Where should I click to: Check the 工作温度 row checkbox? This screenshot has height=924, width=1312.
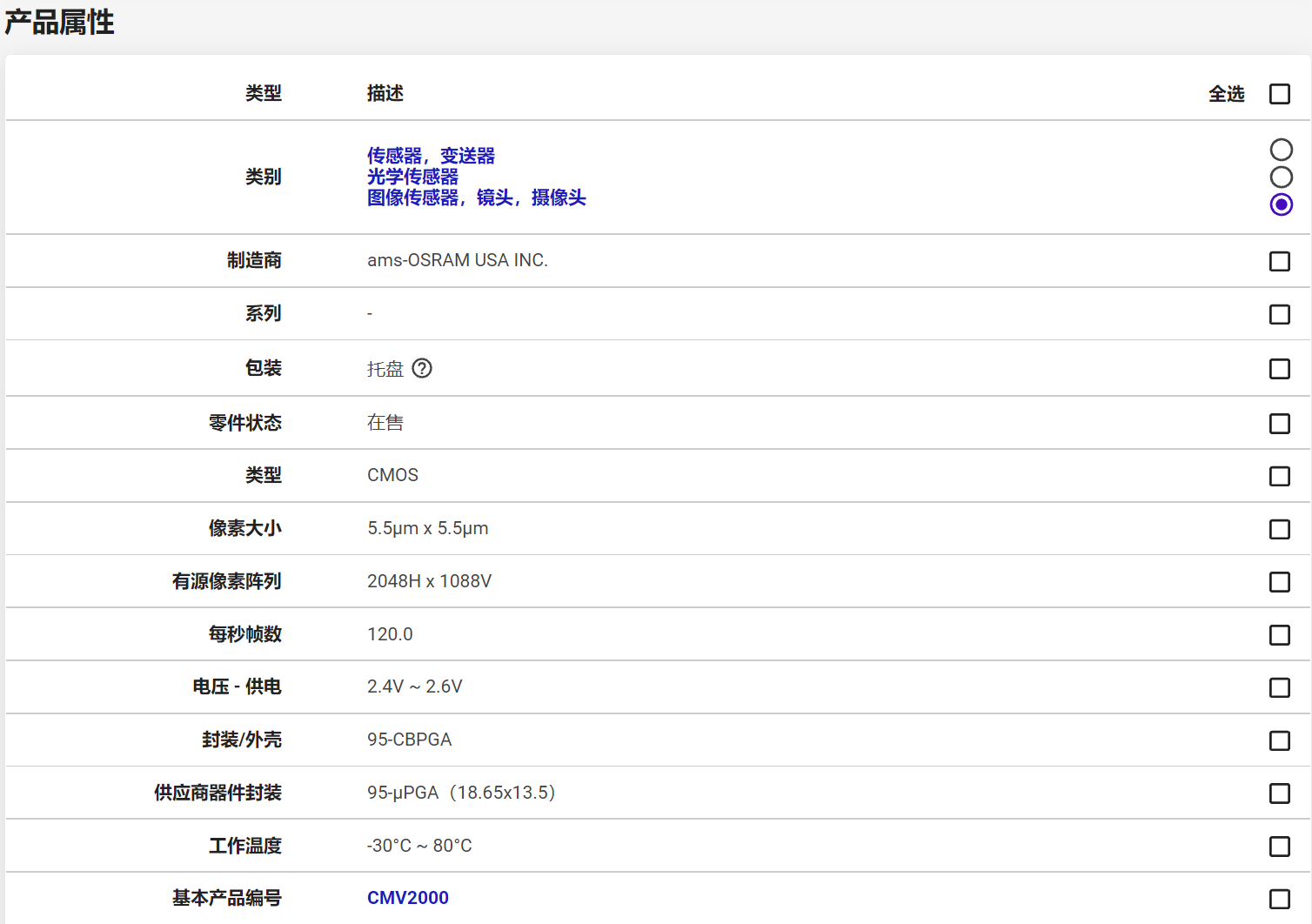tap(1279, 847)
